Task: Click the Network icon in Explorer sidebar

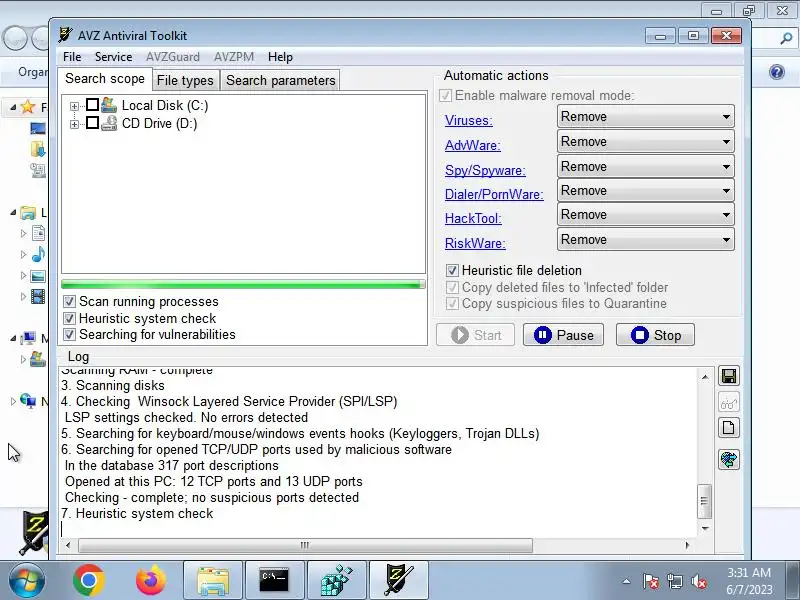Action: point(28,401)
